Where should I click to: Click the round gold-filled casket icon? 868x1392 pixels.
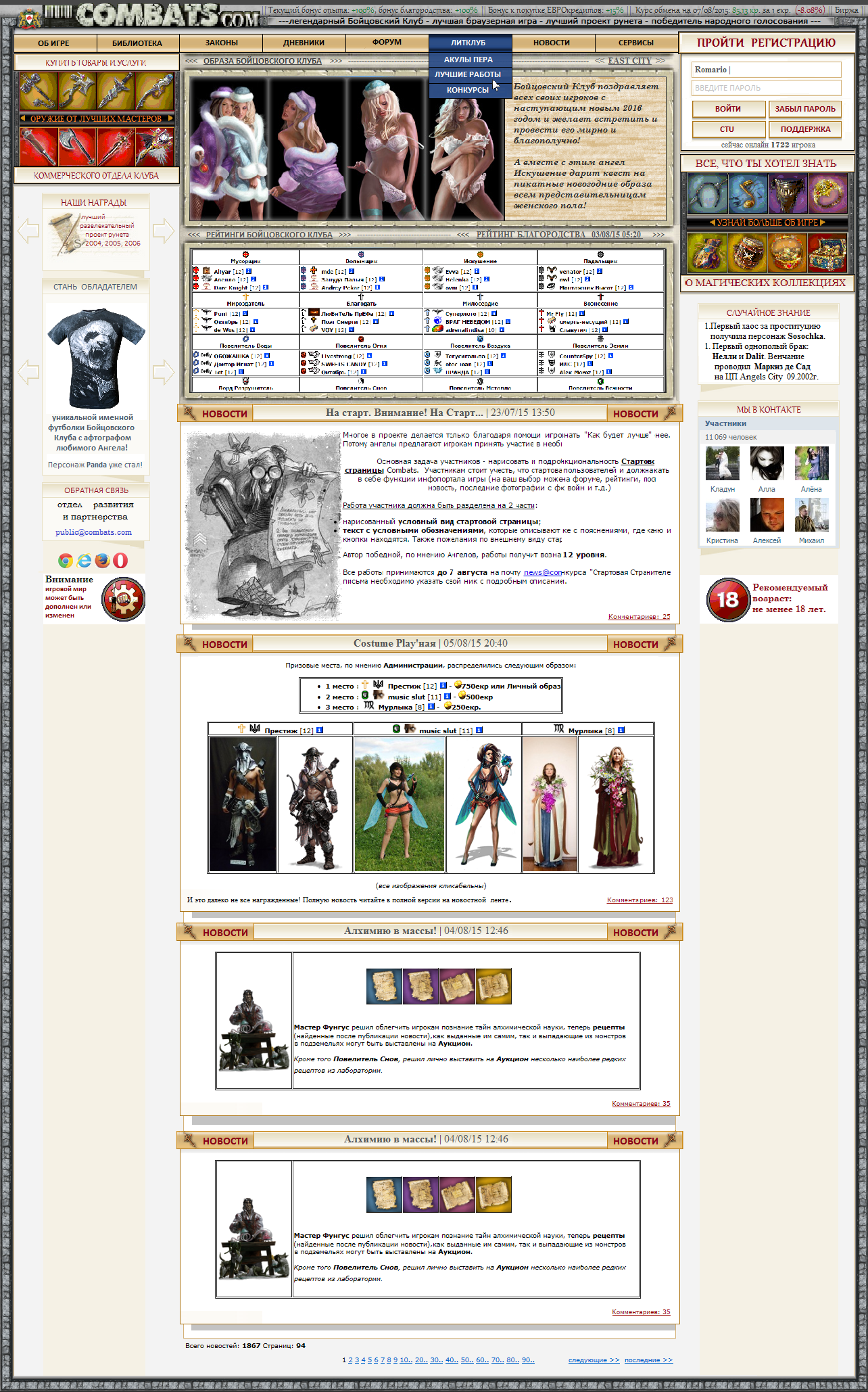(788, 253)
